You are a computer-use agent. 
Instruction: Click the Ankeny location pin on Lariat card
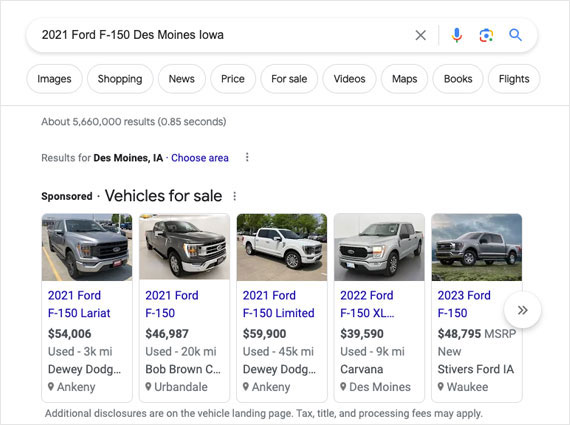[x=51, y=387]
